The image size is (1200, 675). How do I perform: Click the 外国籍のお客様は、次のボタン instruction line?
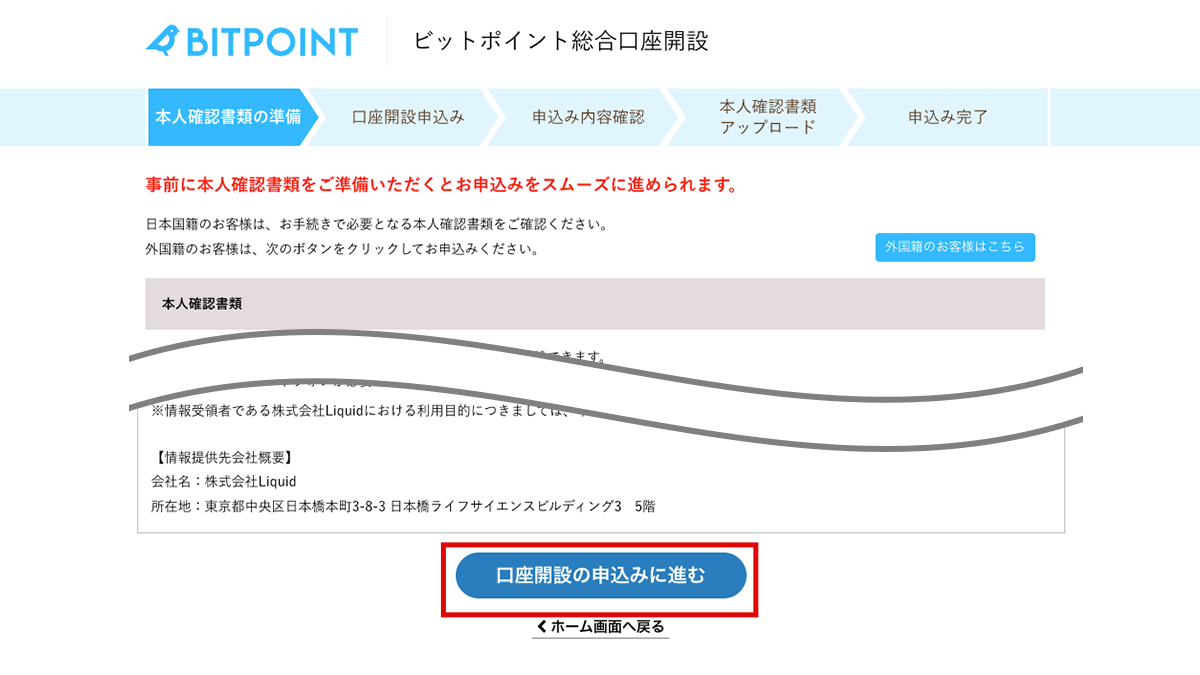click(343, 249)
